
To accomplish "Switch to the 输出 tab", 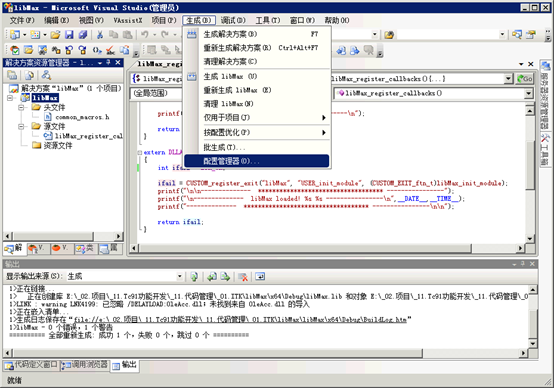I will pos(125,365).
